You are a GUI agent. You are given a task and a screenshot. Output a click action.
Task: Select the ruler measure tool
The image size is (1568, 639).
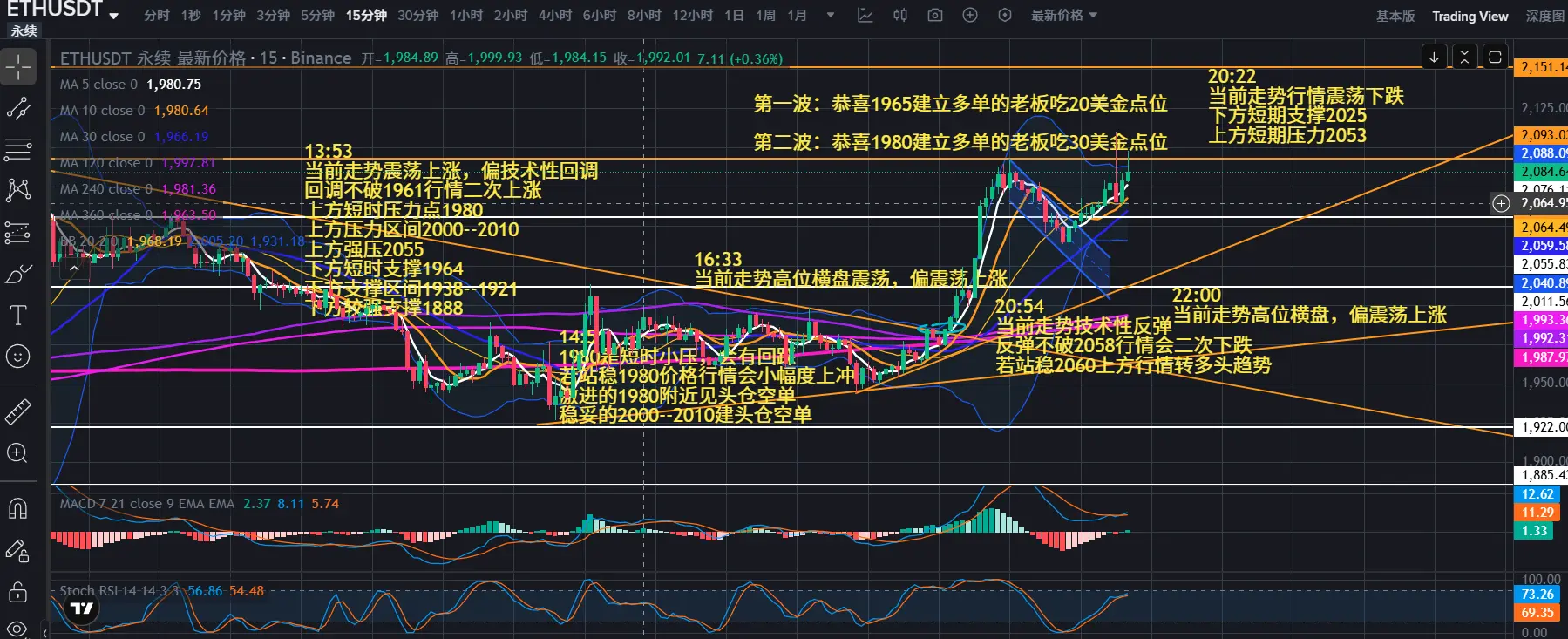(x=18, y=411)
